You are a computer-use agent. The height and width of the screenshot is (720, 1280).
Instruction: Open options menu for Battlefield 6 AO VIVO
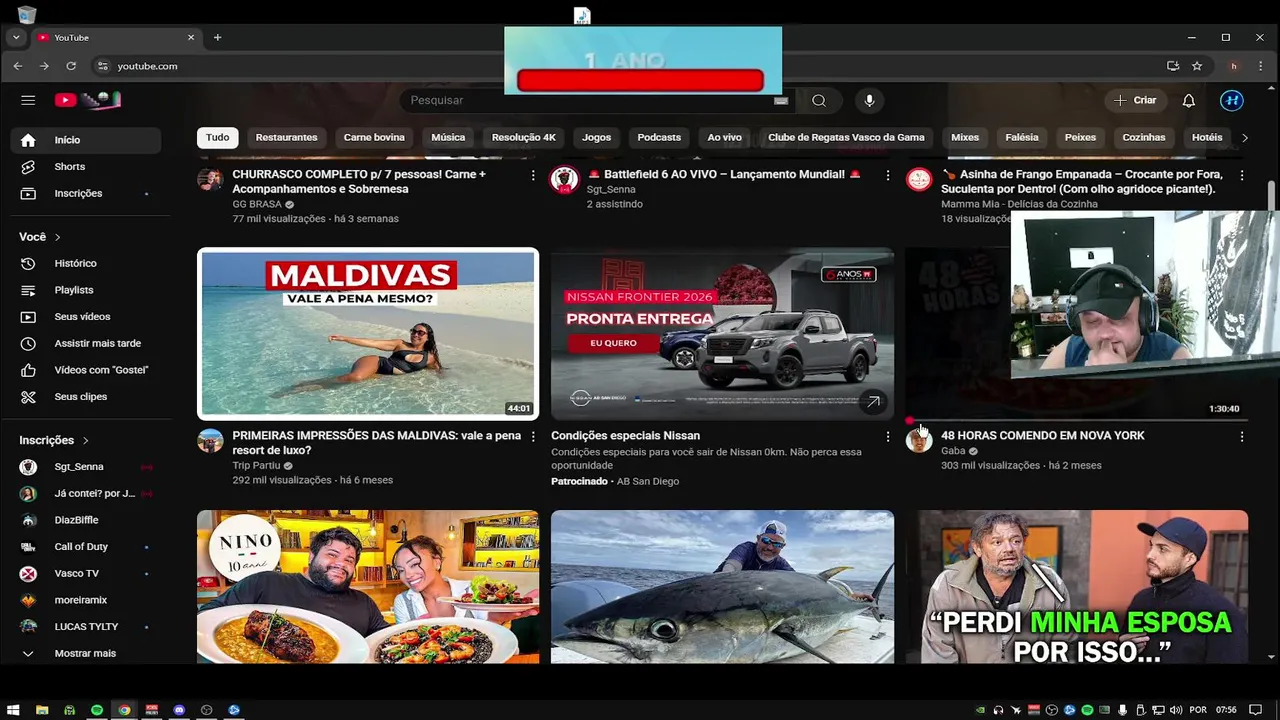pyautogui.click(x=887, y=175)
